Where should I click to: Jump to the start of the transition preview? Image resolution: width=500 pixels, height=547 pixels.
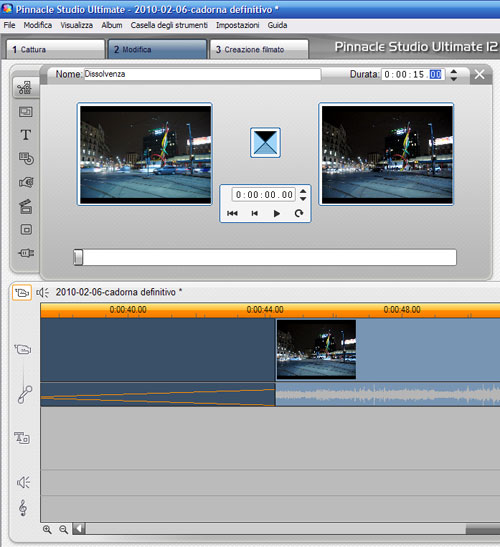point(232,213)
